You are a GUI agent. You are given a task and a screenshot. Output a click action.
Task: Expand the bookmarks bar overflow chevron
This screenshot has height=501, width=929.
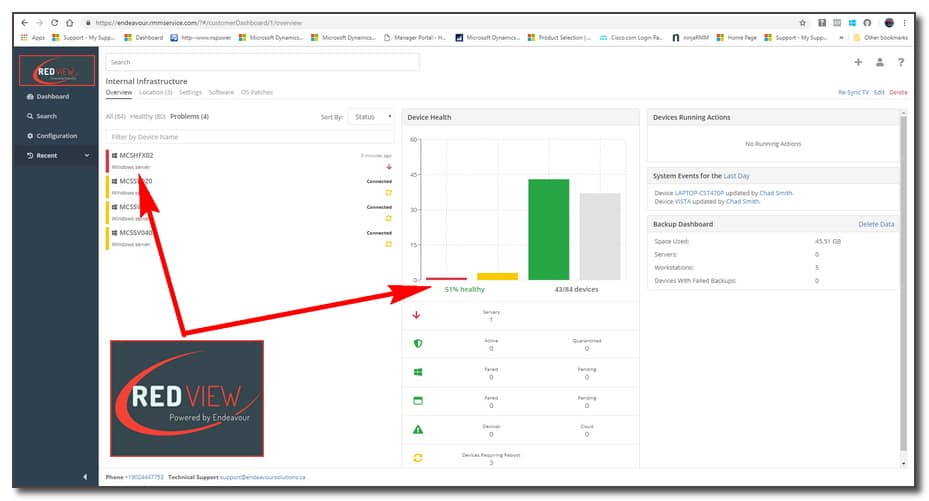click(840, 37)
